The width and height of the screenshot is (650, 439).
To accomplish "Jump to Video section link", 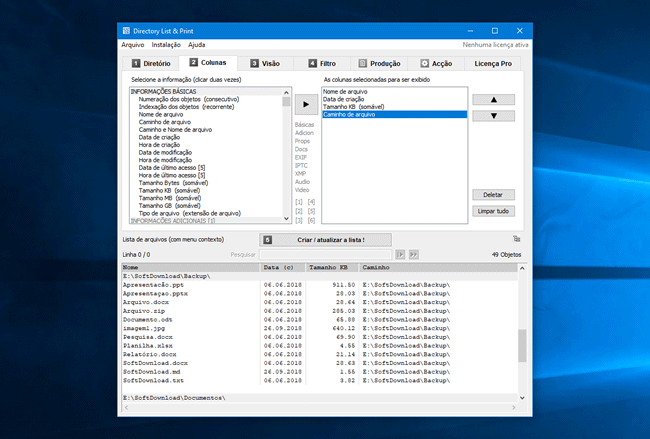I will click(302, 190).
